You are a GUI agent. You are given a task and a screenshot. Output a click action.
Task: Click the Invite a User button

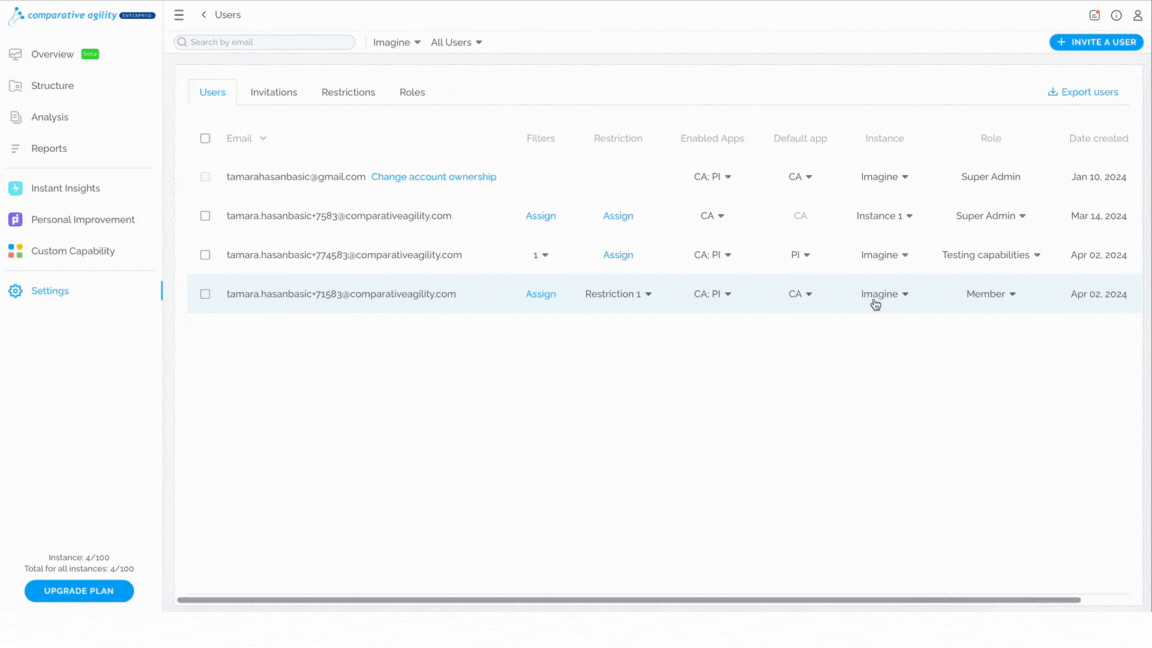(1096, 43)
